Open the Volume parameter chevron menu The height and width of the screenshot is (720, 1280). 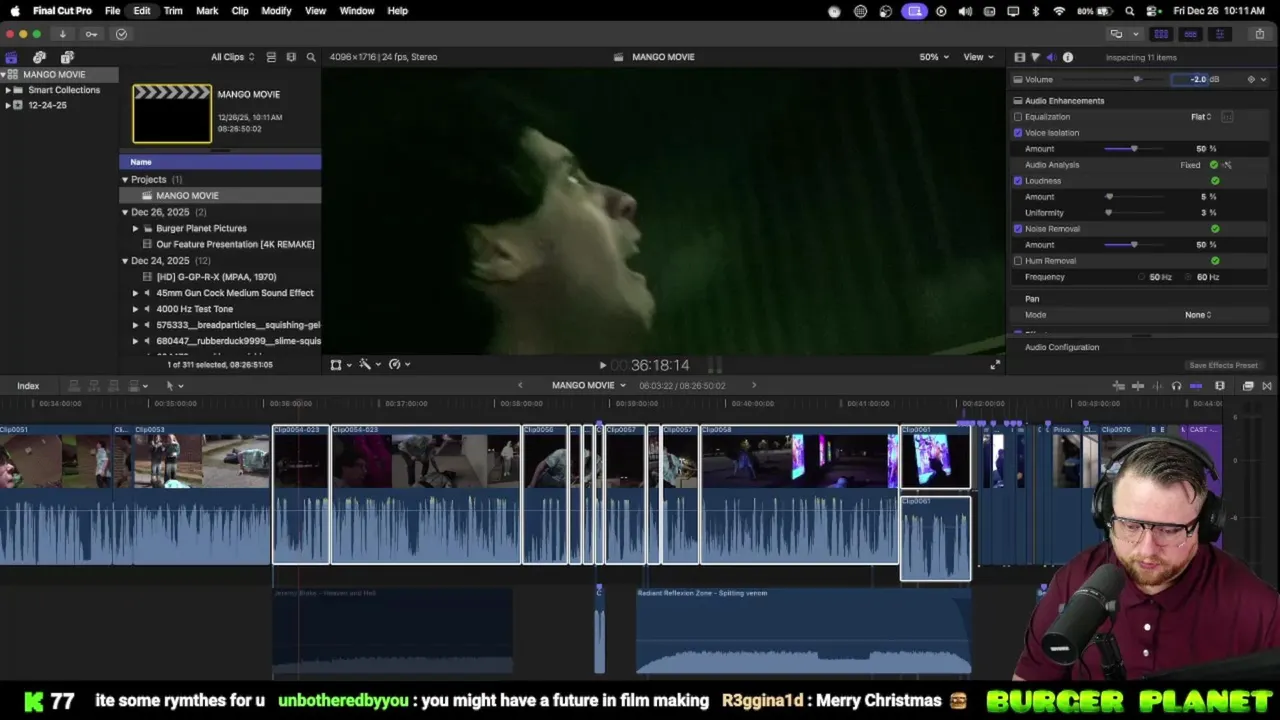(x=1264, y=79)
